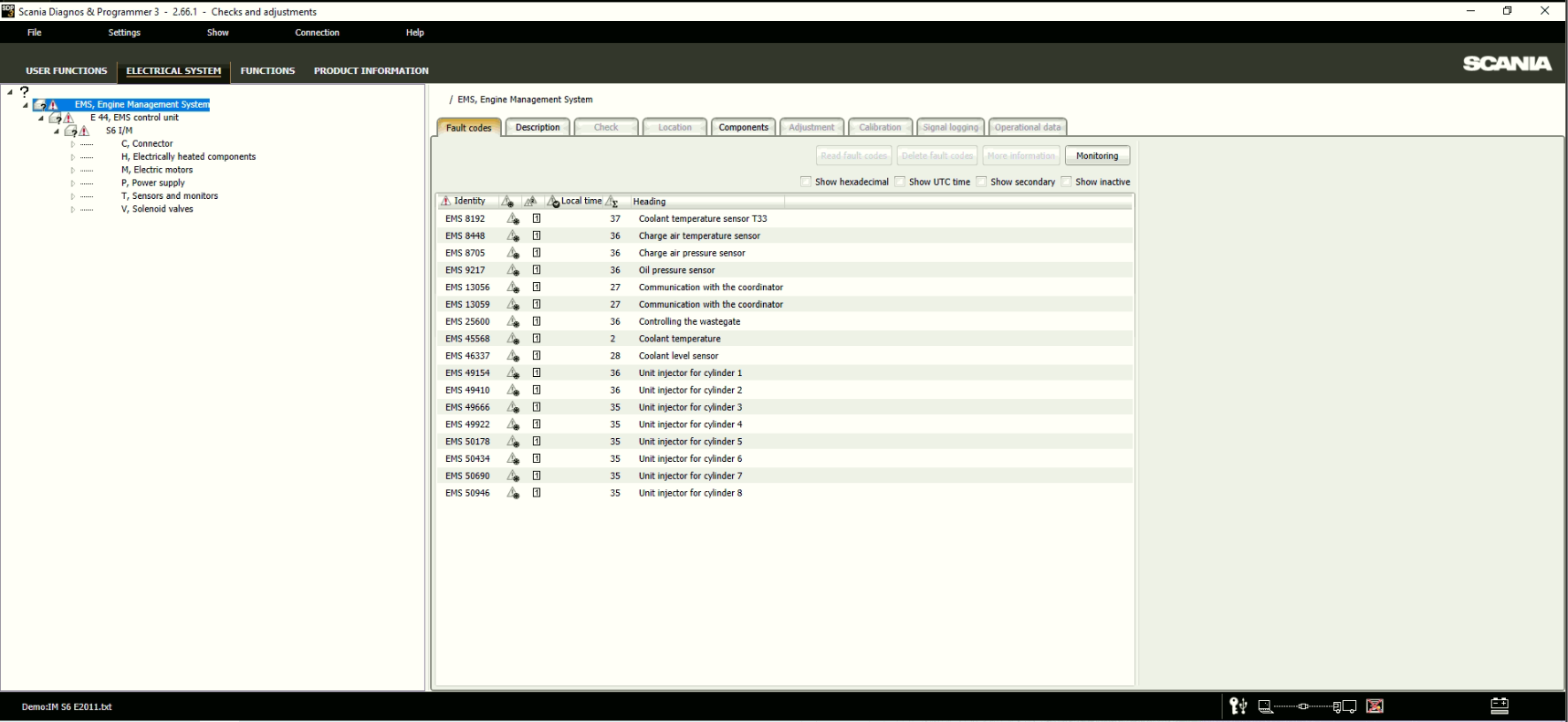Select the Fault codes tab
Viewport: 1568px width, 722px height.
click(x=469, y=128)
